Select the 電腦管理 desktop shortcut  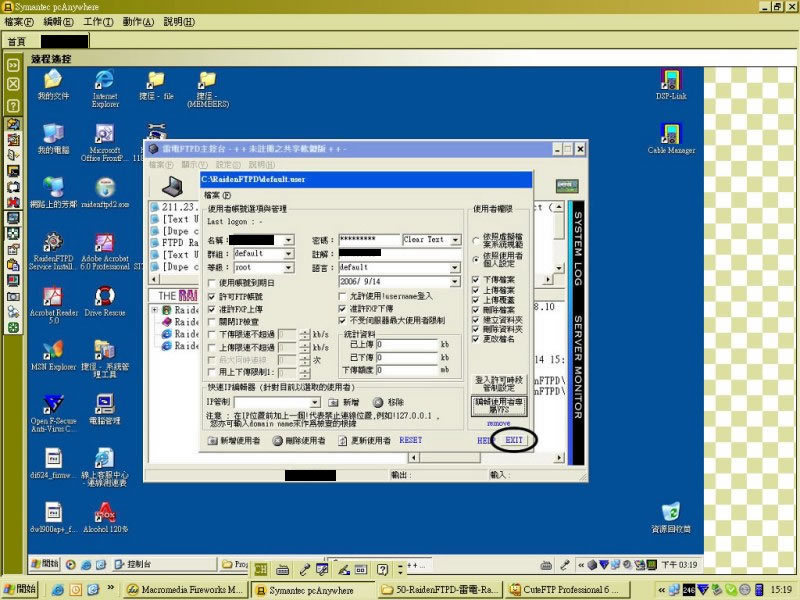(x=105, y=409)
